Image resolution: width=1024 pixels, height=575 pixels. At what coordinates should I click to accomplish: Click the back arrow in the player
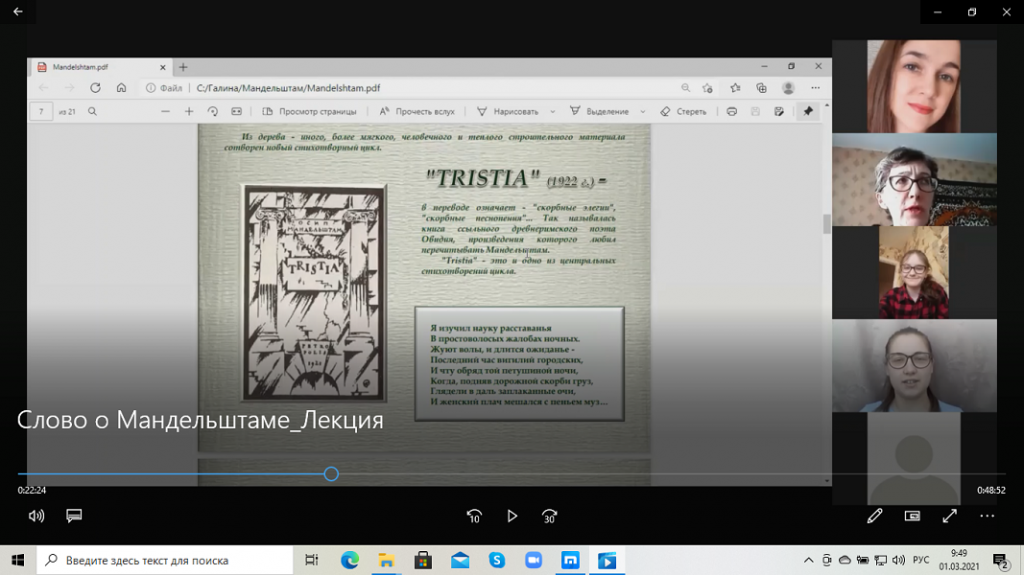pos(18,12)
